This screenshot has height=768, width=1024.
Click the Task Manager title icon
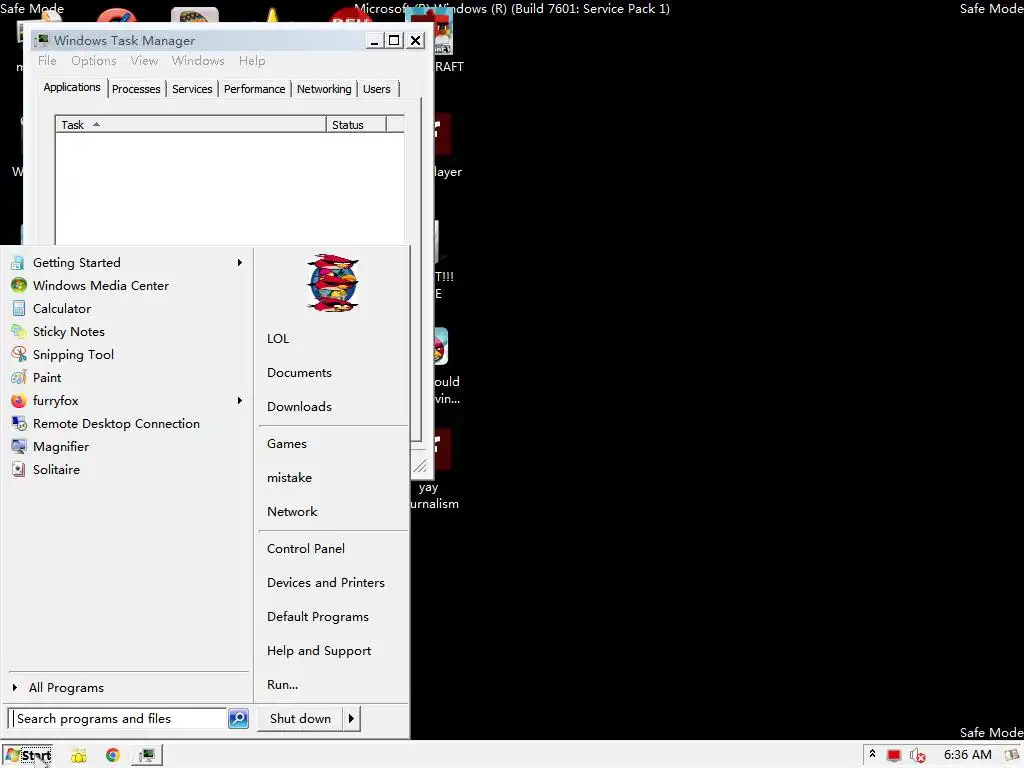pyautogui.click(x=42, y=40)
